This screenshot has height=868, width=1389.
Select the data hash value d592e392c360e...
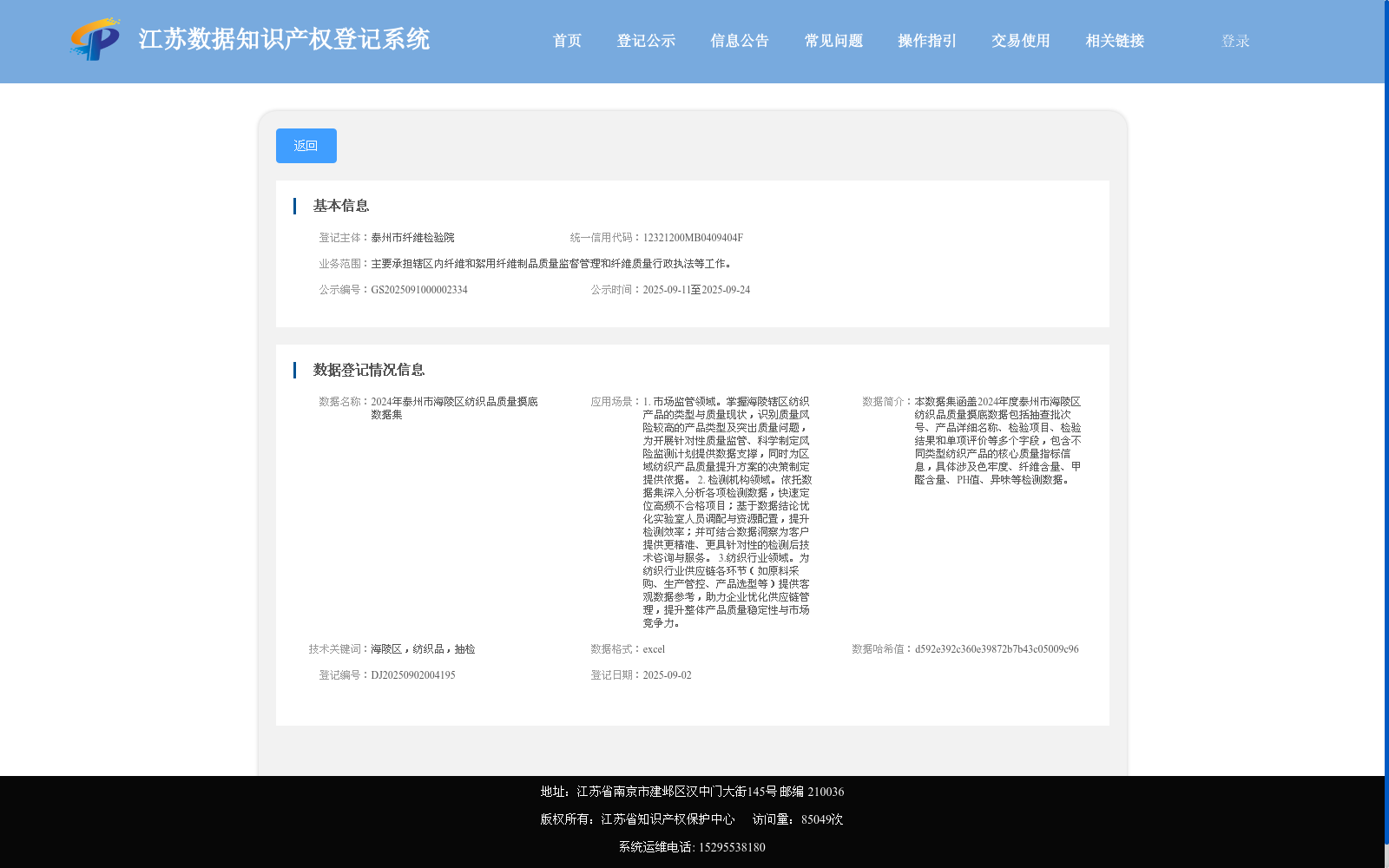(x=997, y=649)
